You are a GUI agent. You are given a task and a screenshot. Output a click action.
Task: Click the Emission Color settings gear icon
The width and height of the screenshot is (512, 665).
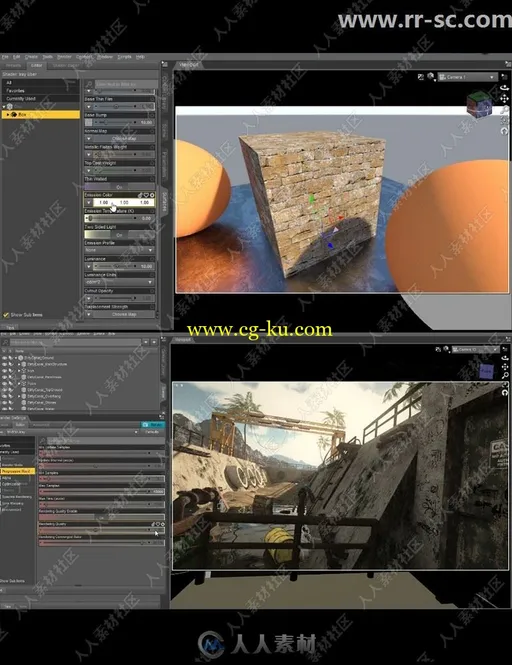pos(152,195)
